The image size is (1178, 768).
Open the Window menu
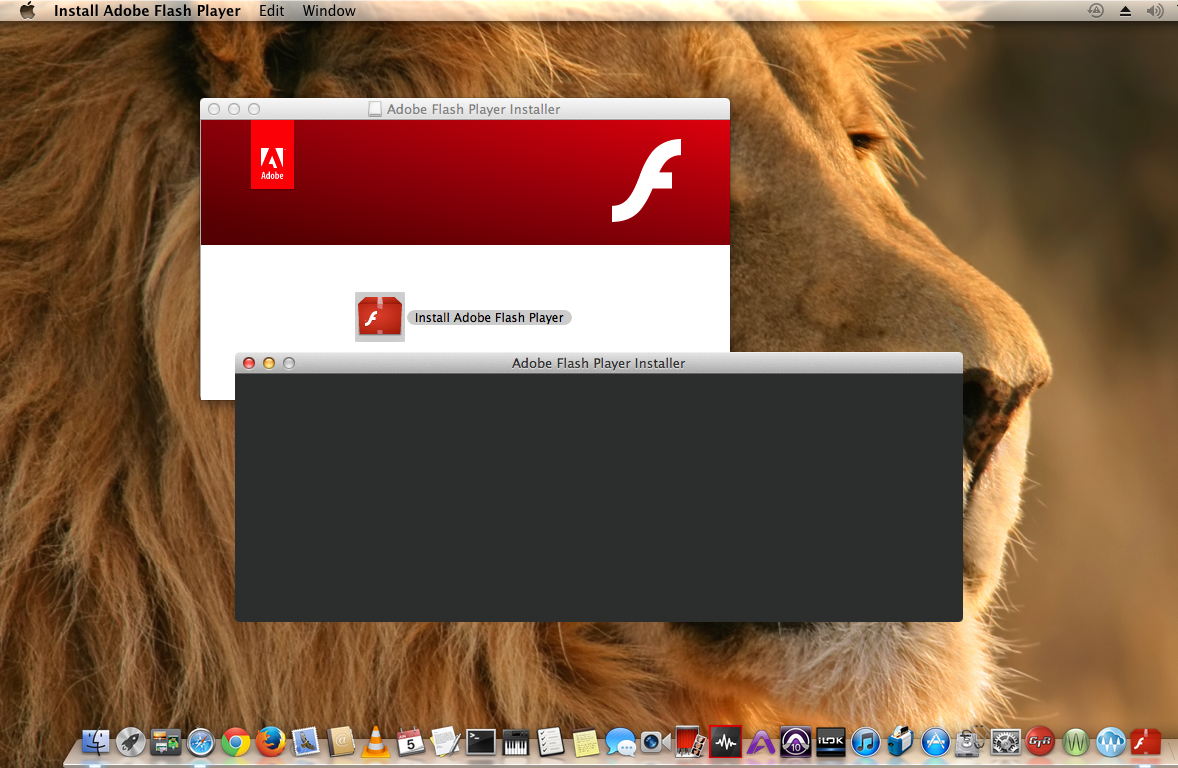tap(329, 11)
